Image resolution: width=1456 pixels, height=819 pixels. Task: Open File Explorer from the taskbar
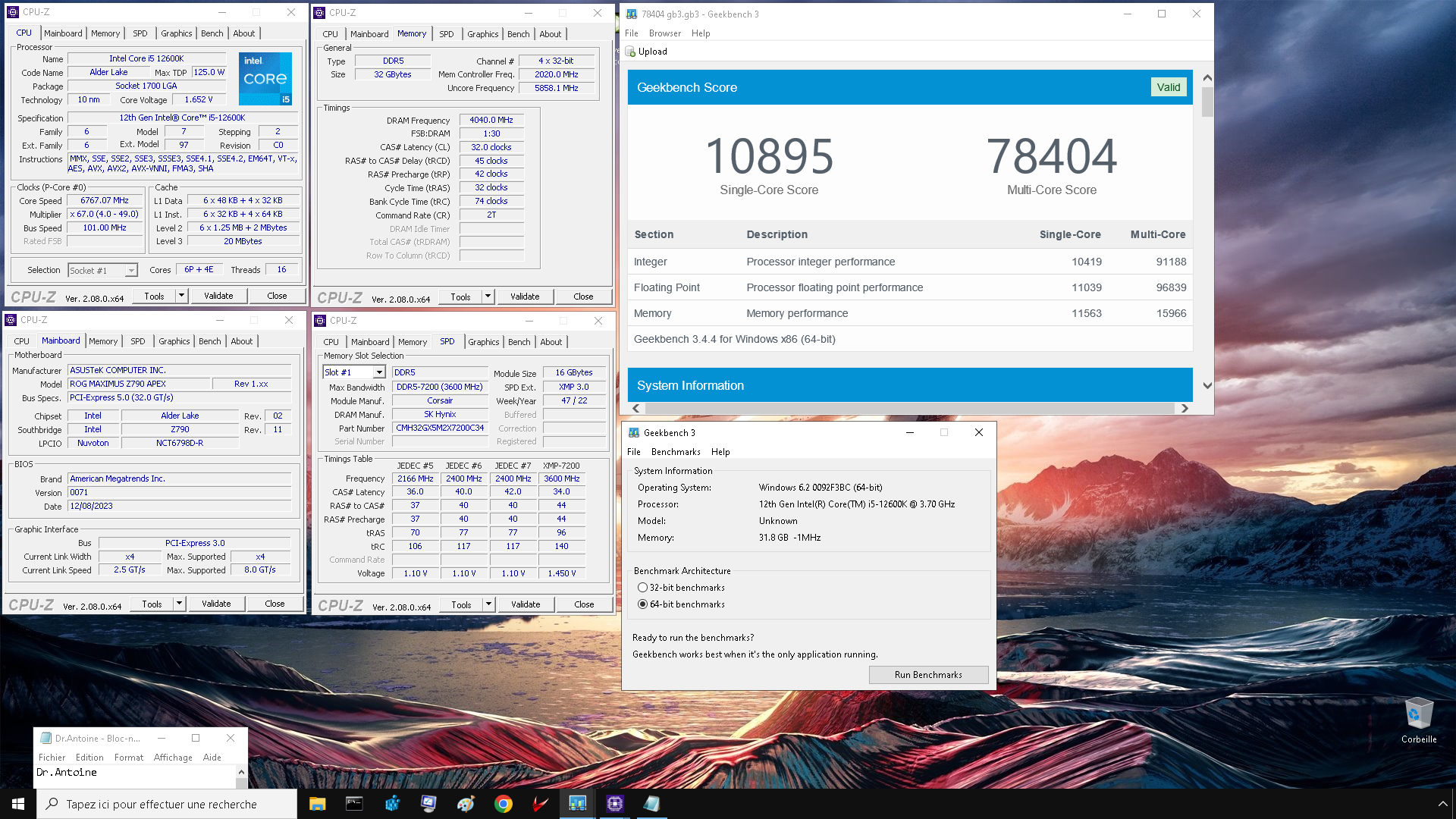click(317, 804)
